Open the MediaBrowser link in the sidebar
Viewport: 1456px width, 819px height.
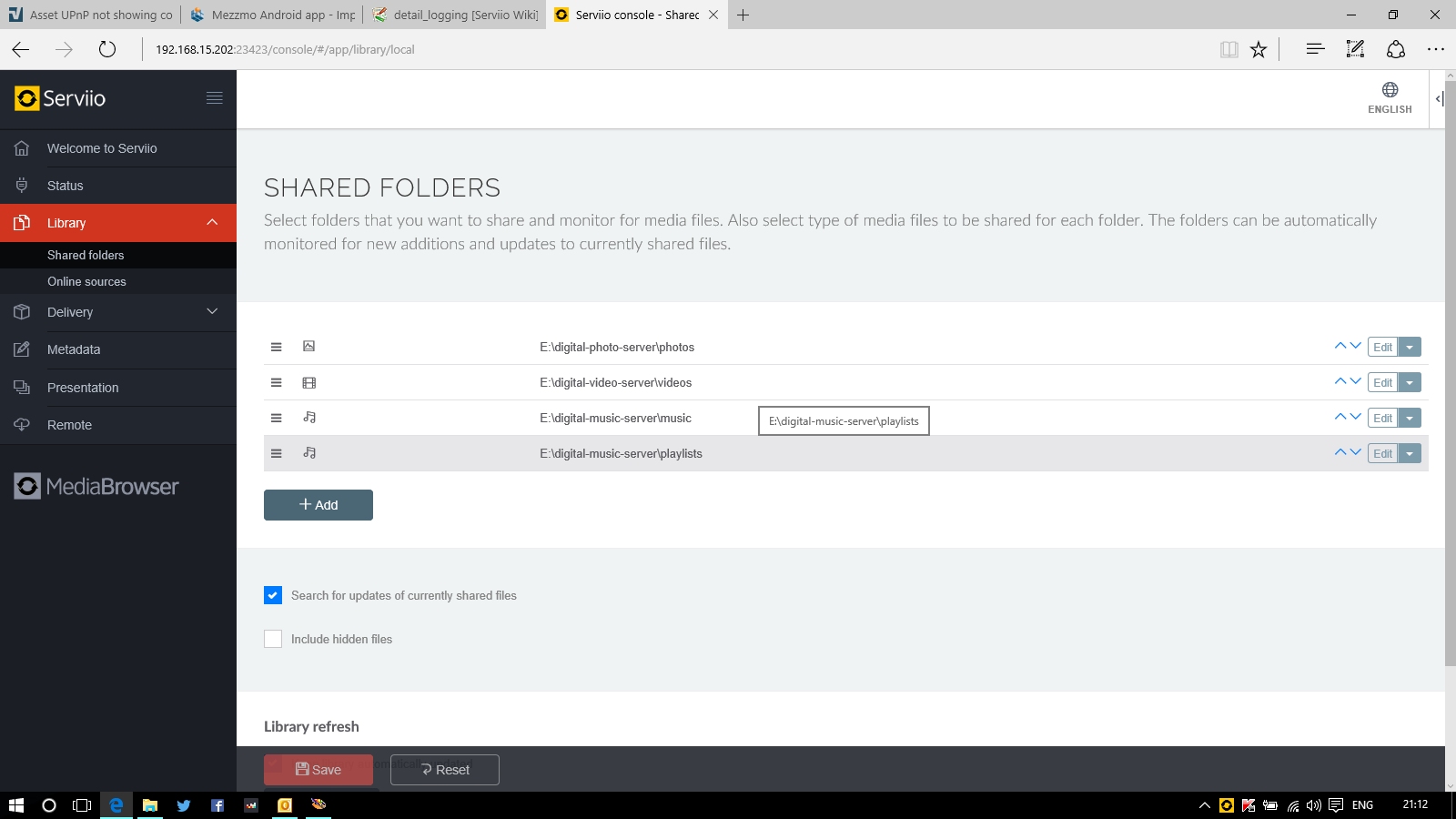pyautogui.click(x=97, y=487)
